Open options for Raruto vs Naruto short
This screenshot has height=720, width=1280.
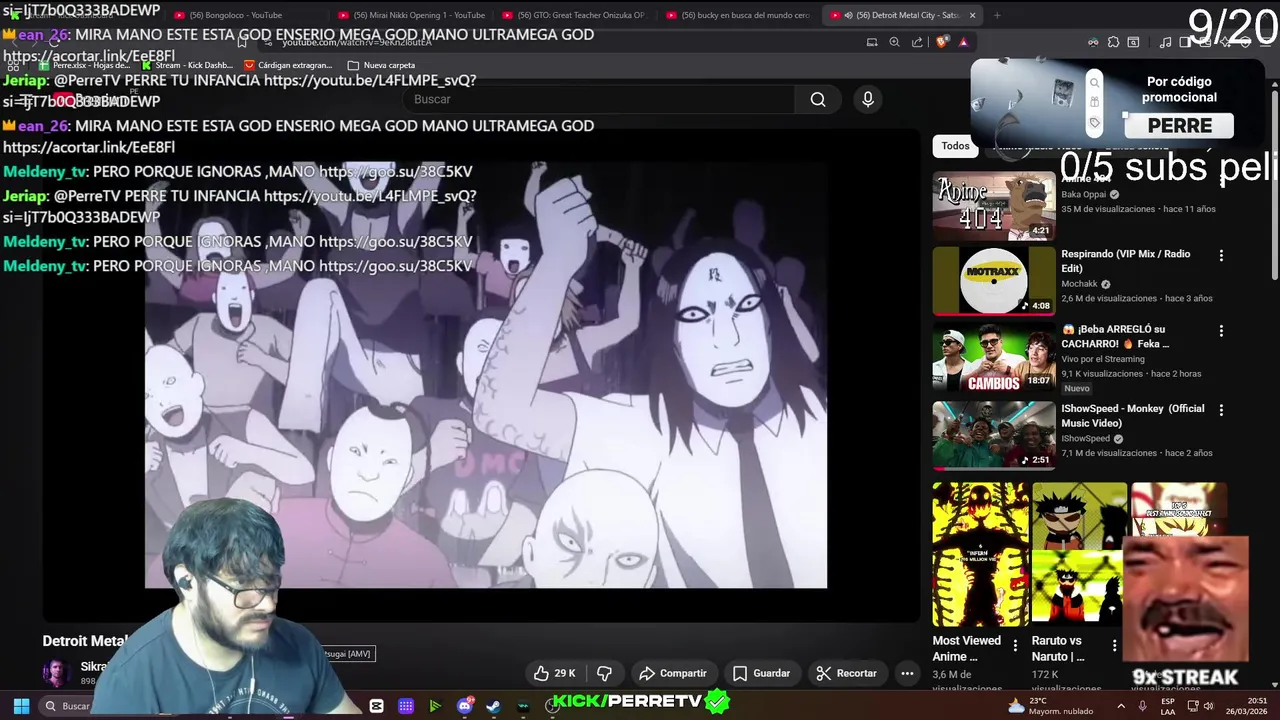click(x=1114, y=646)
